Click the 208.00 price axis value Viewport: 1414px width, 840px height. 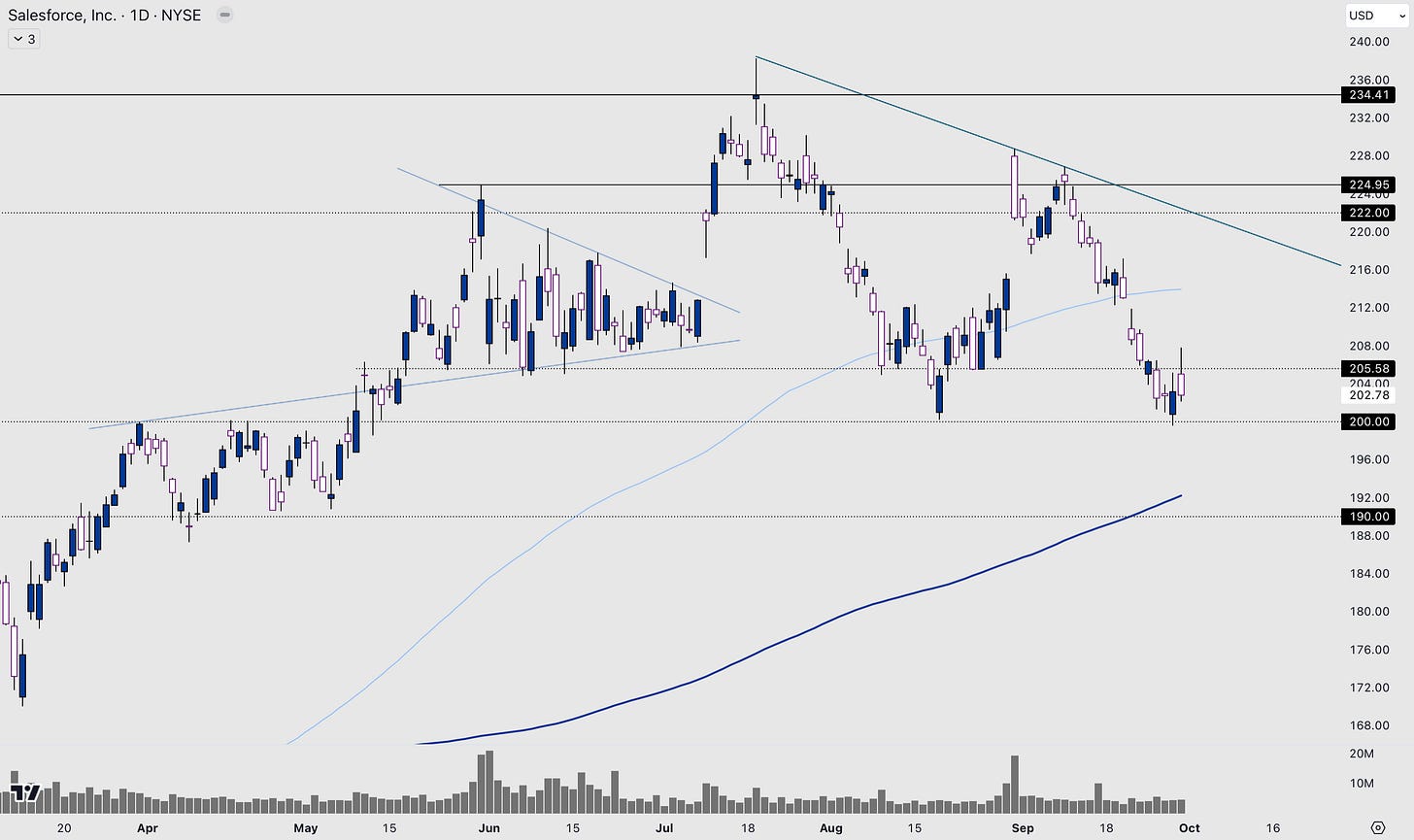pos(1368,346)
